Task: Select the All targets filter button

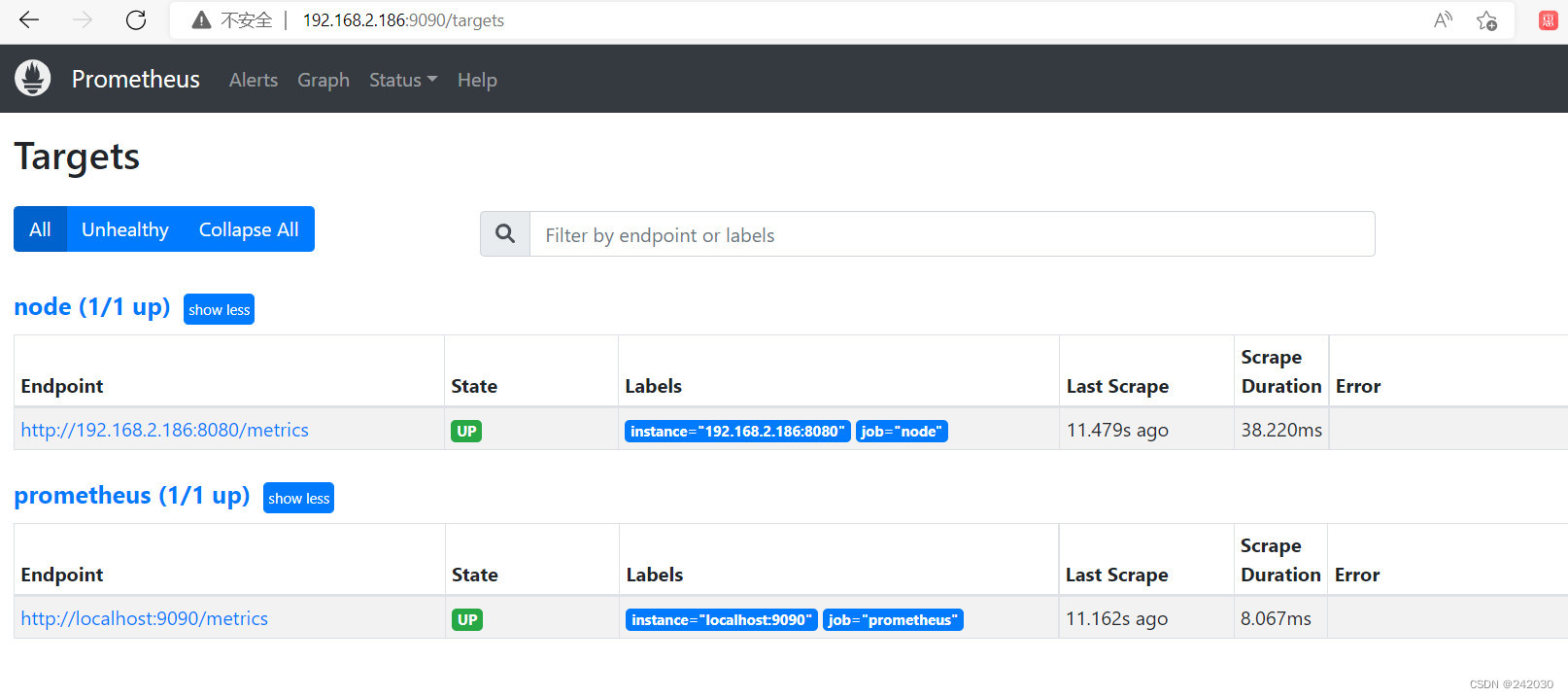Action: (40, 229)
